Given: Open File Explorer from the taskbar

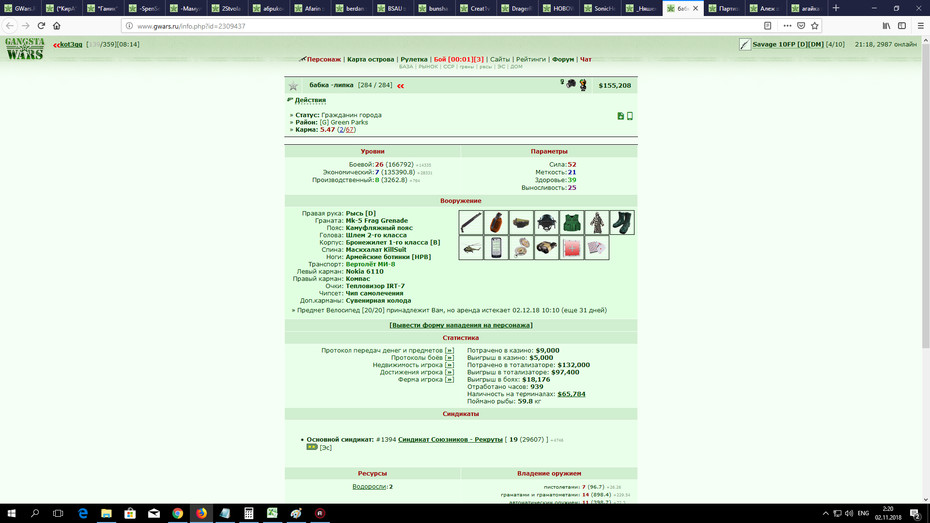Looking at the screenshot, I should [106, 514].
